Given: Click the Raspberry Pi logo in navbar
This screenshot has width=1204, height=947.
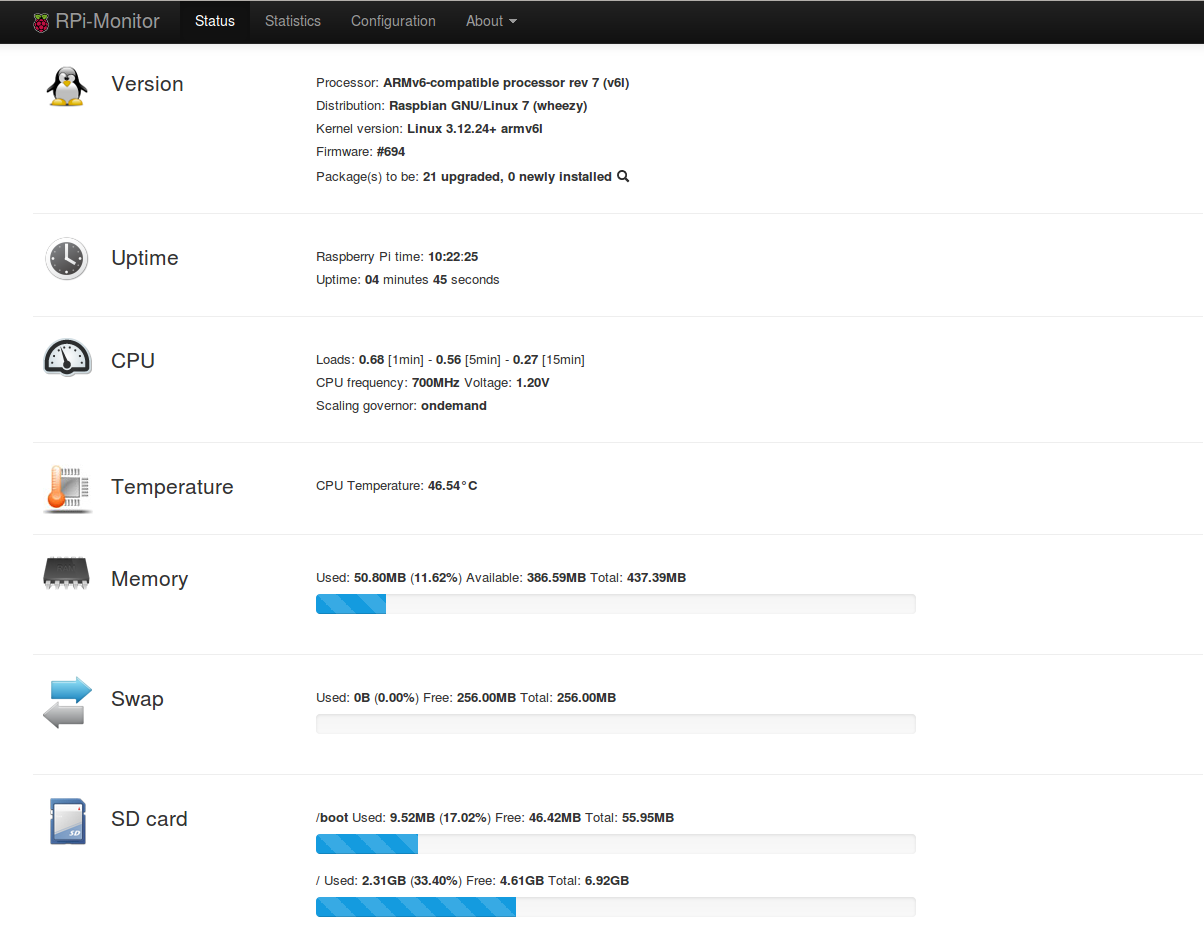Looking at the screenshot, I should click(40, 22).
